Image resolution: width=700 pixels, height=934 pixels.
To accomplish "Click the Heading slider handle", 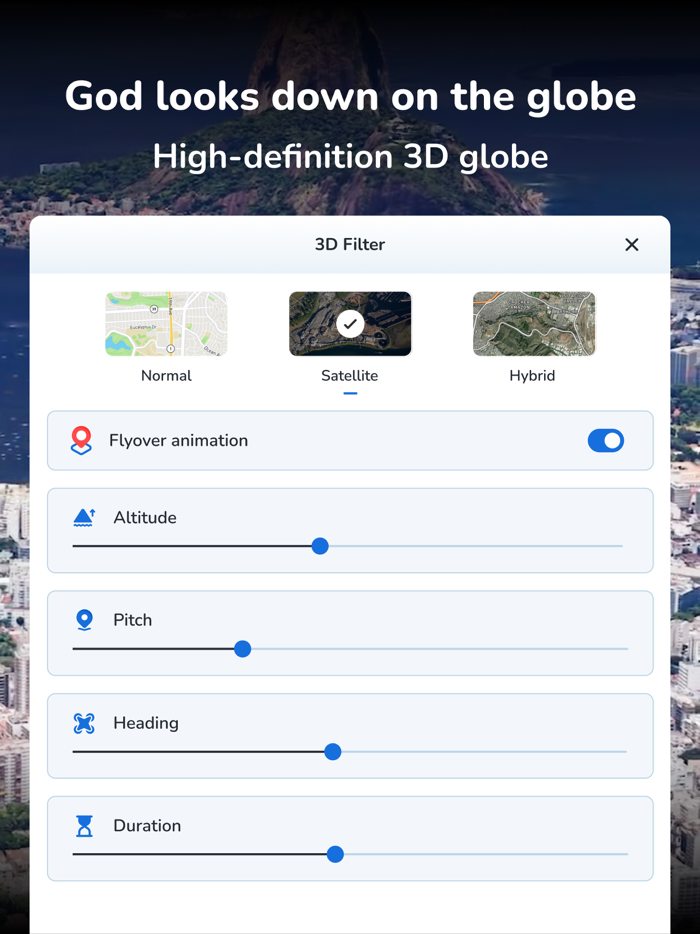I will tap(332, 752).
